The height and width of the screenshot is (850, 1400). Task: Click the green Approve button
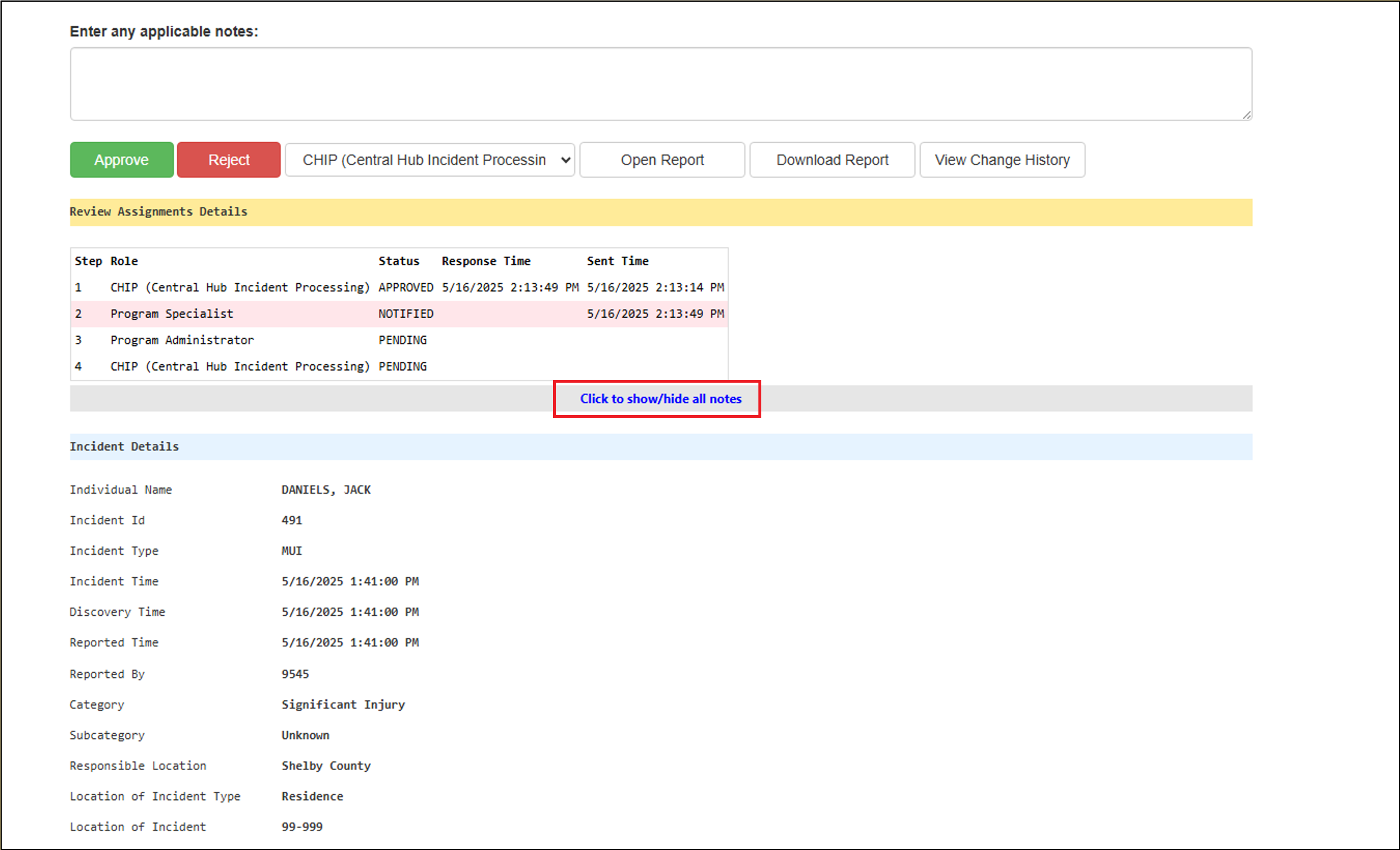(x=121, y=160)
